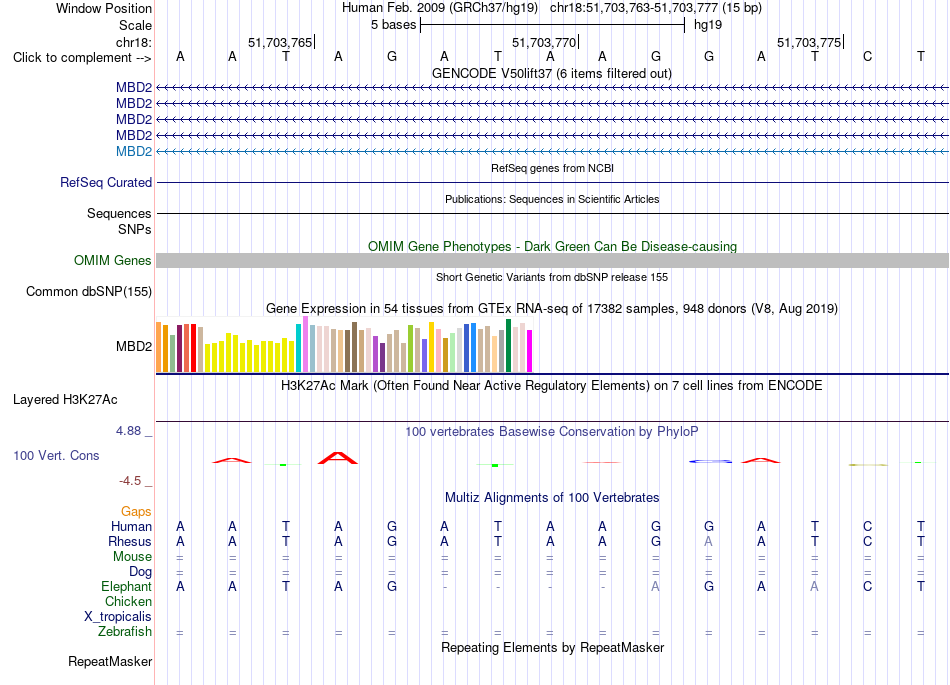Click the C base in Human alignment row
The width and height of the screenshot is (950, 685).
click(868, 526)
